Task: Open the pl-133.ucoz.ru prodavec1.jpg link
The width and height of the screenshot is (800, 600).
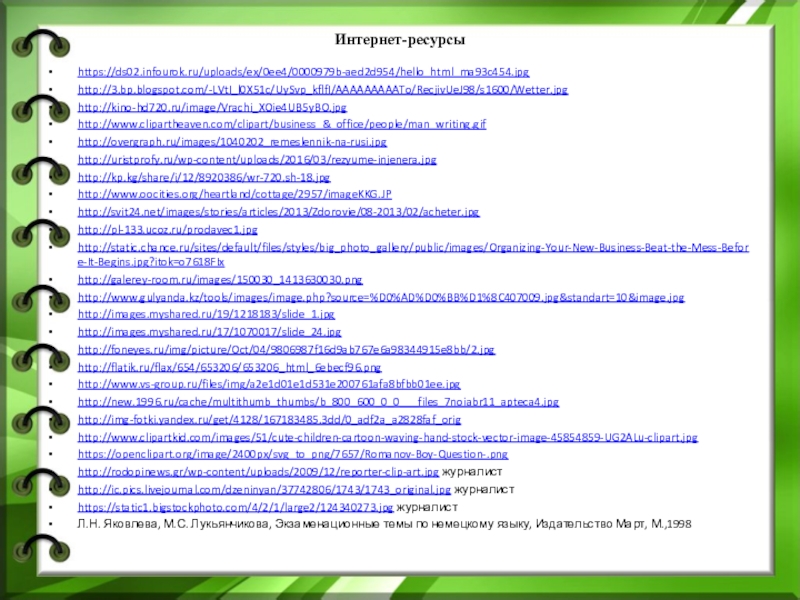Action: (167, 230)
